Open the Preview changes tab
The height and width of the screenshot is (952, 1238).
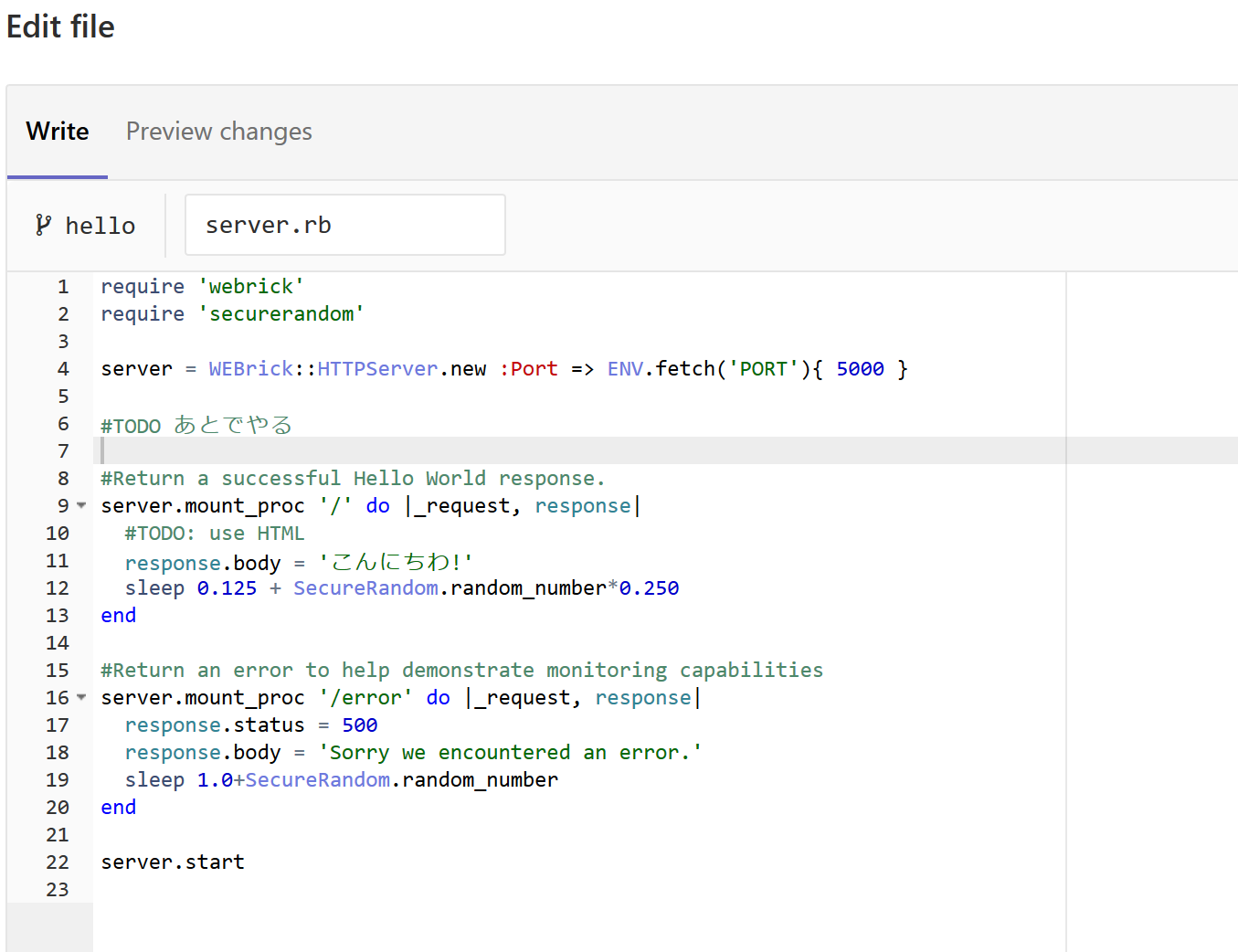(219, 132)
